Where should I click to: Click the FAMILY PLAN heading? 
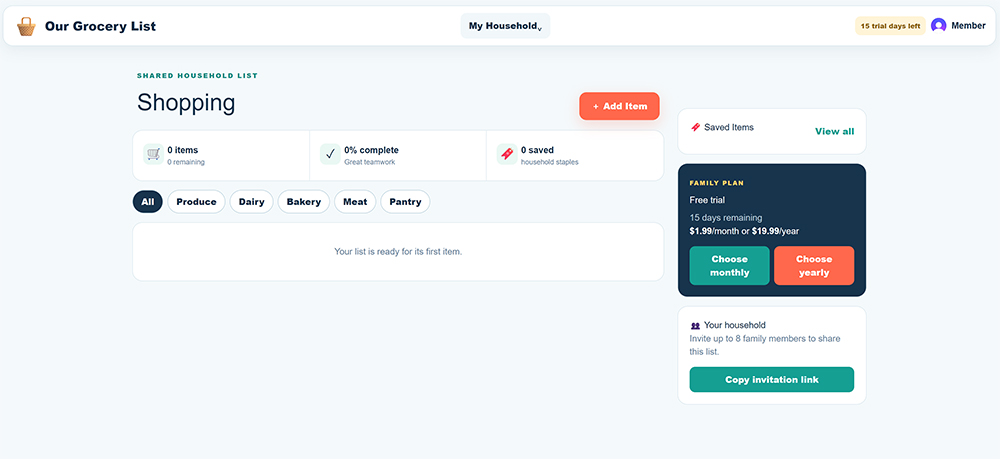click(717, 183)
